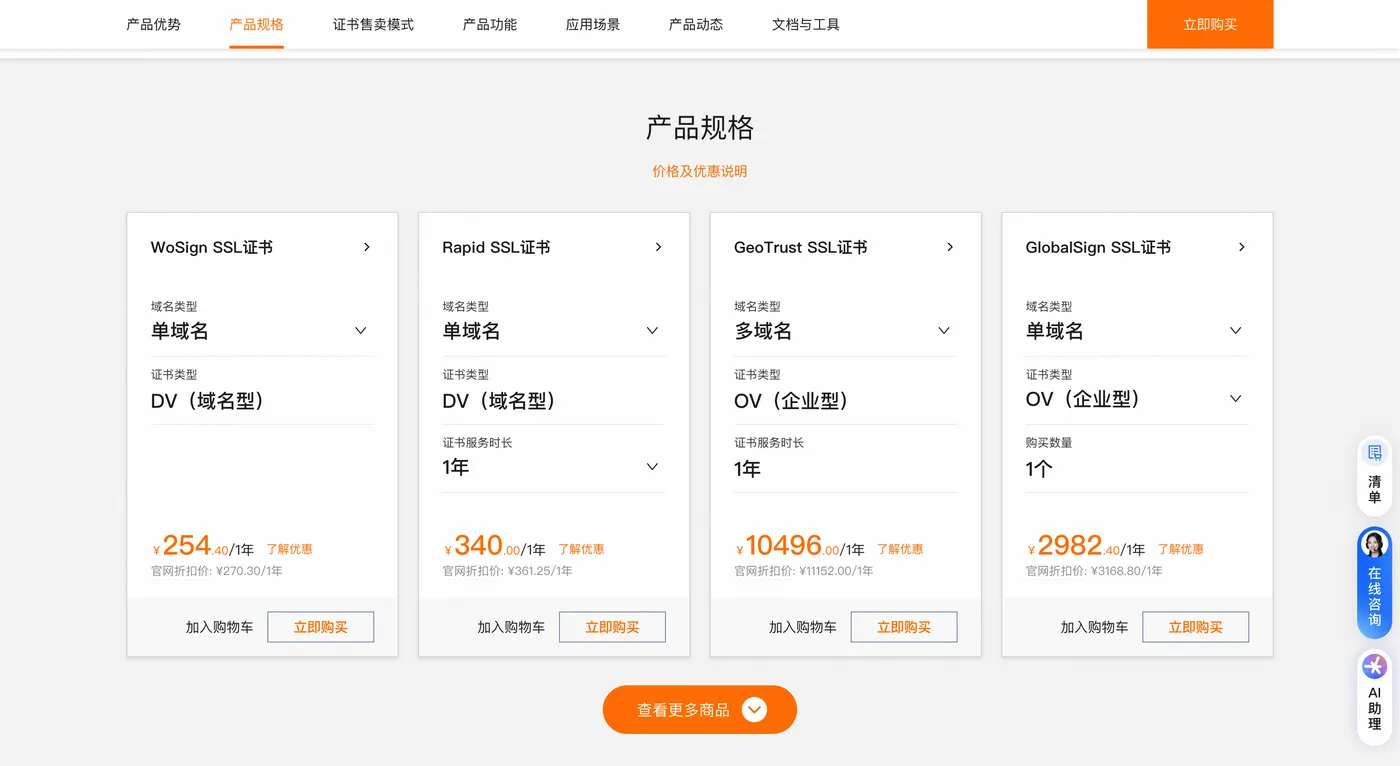
Task: Click WoSign price ¥254.40/1年
Action: tap(203, 546)
